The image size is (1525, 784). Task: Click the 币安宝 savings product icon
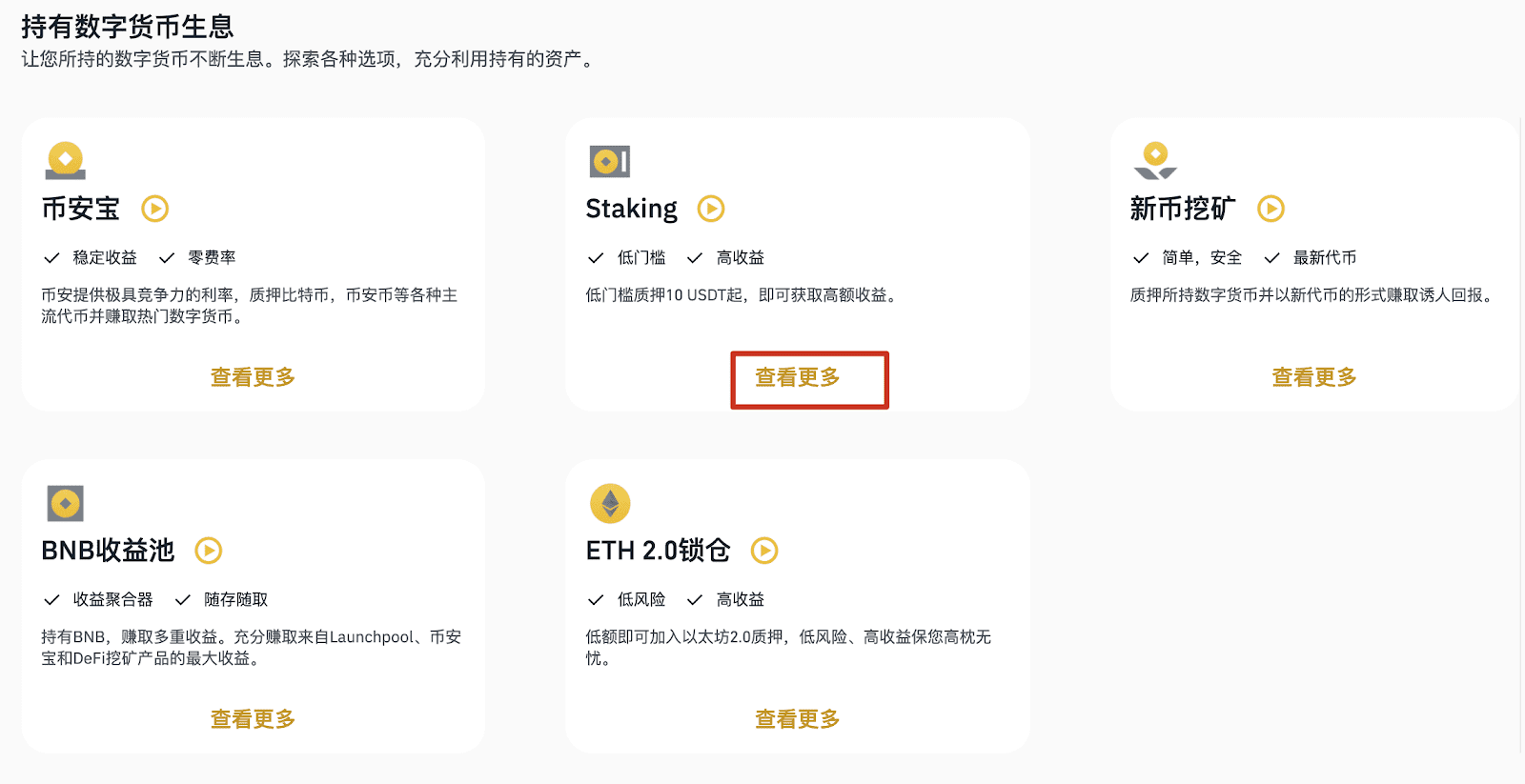point(66,161)
